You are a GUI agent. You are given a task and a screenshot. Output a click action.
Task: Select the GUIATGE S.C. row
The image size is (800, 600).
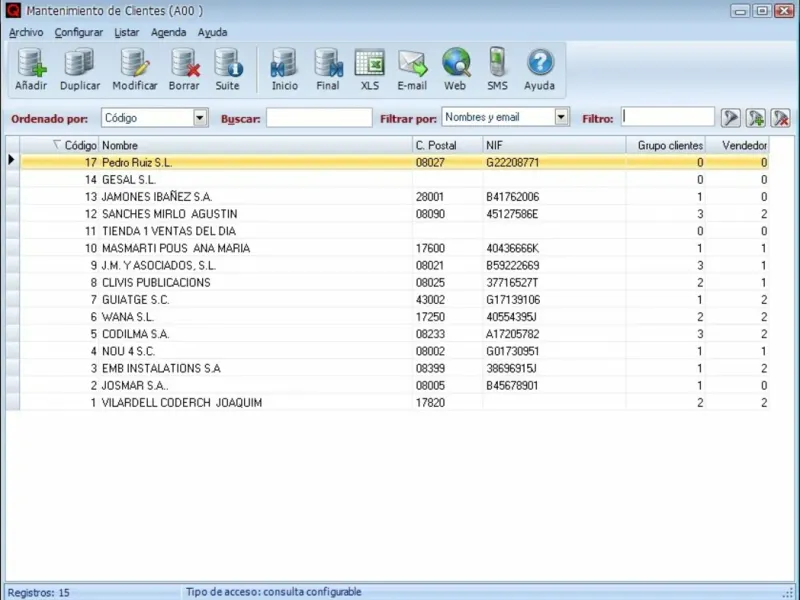pyautogui.click(x=394, y=299)
